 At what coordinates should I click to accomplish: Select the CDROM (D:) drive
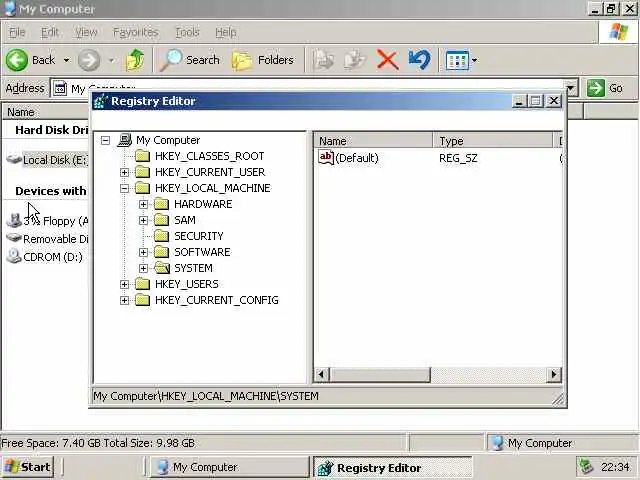point(45,257)
